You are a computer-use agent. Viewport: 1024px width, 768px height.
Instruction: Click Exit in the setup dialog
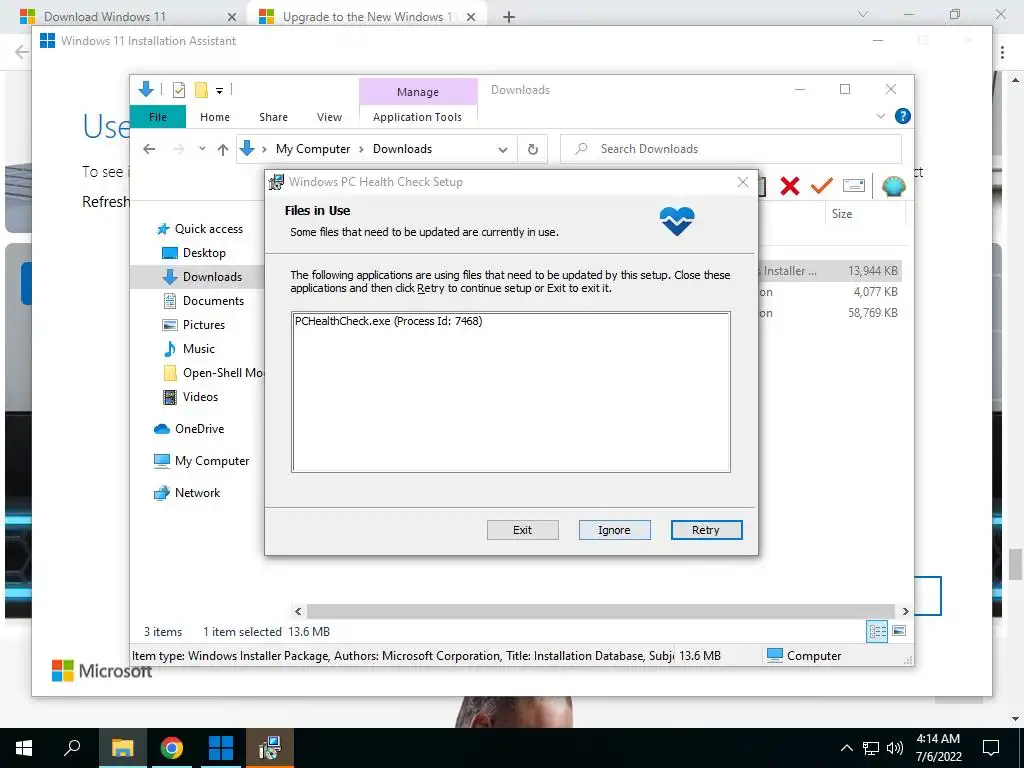(522, 530)
